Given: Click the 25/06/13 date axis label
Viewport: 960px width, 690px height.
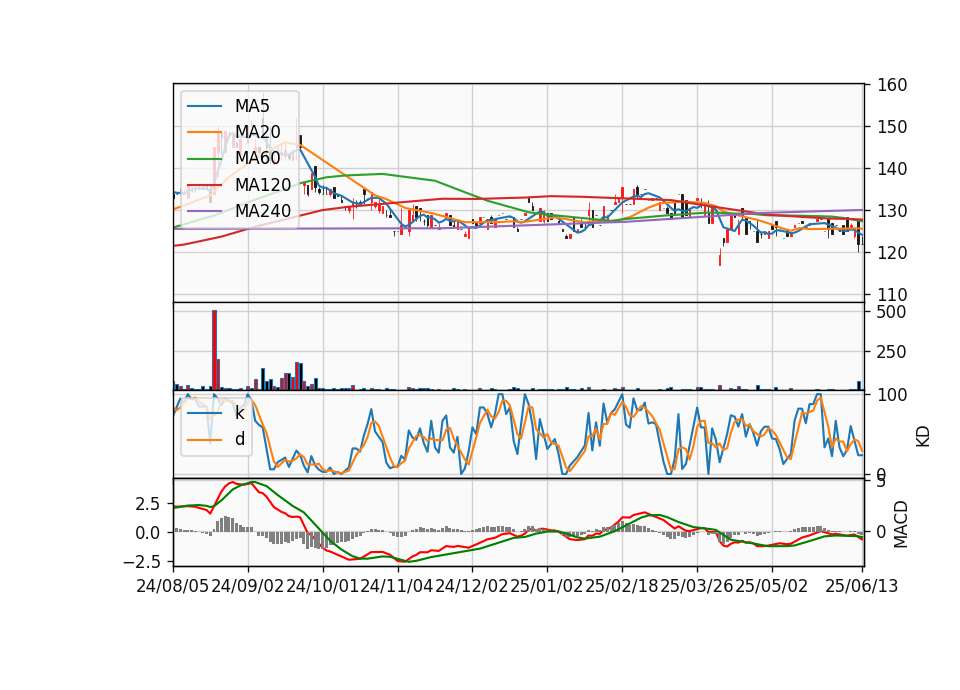Looking at the screenshot, I should coord(861,586).
